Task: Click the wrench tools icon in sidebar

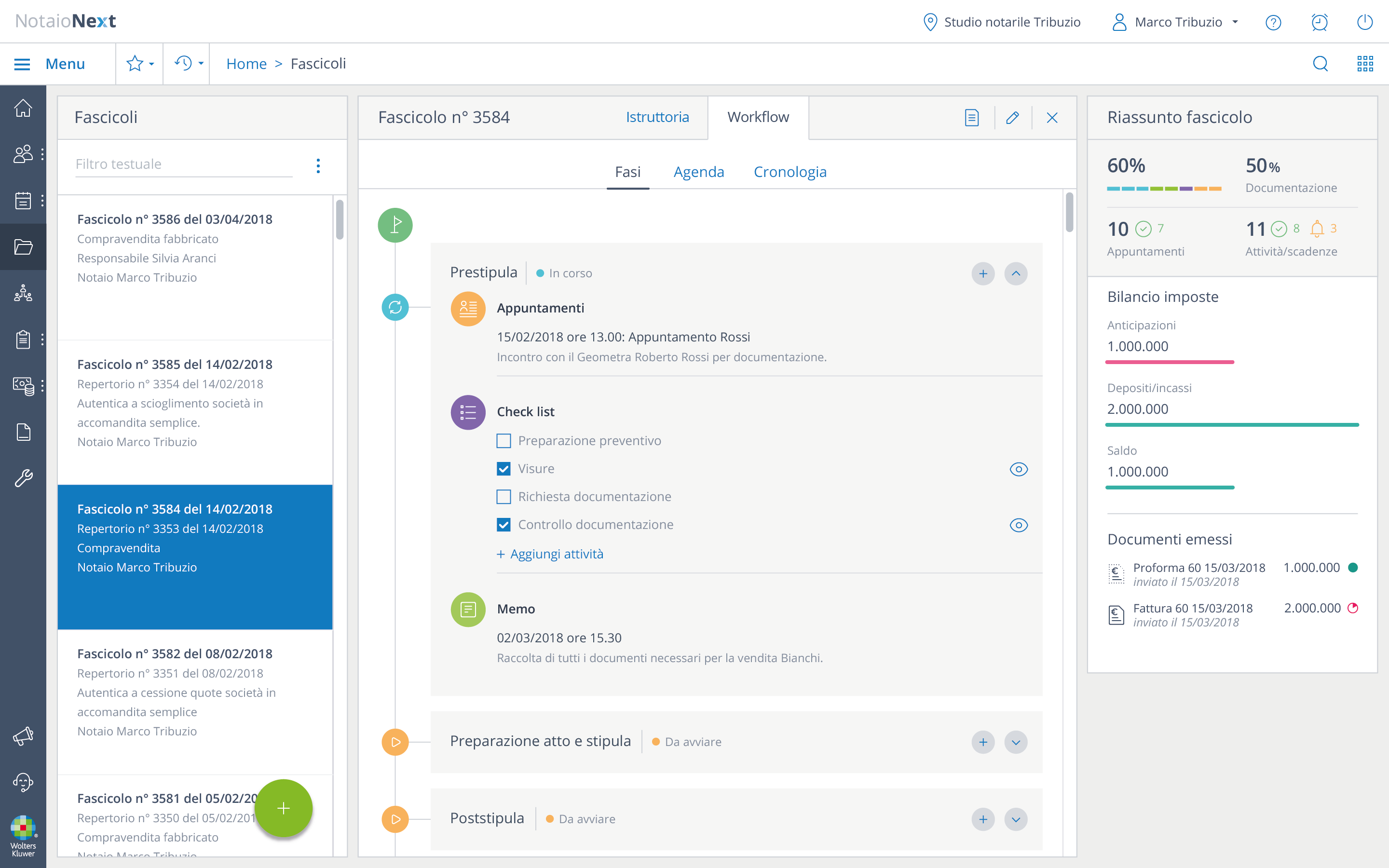Action: coord(23,478)
